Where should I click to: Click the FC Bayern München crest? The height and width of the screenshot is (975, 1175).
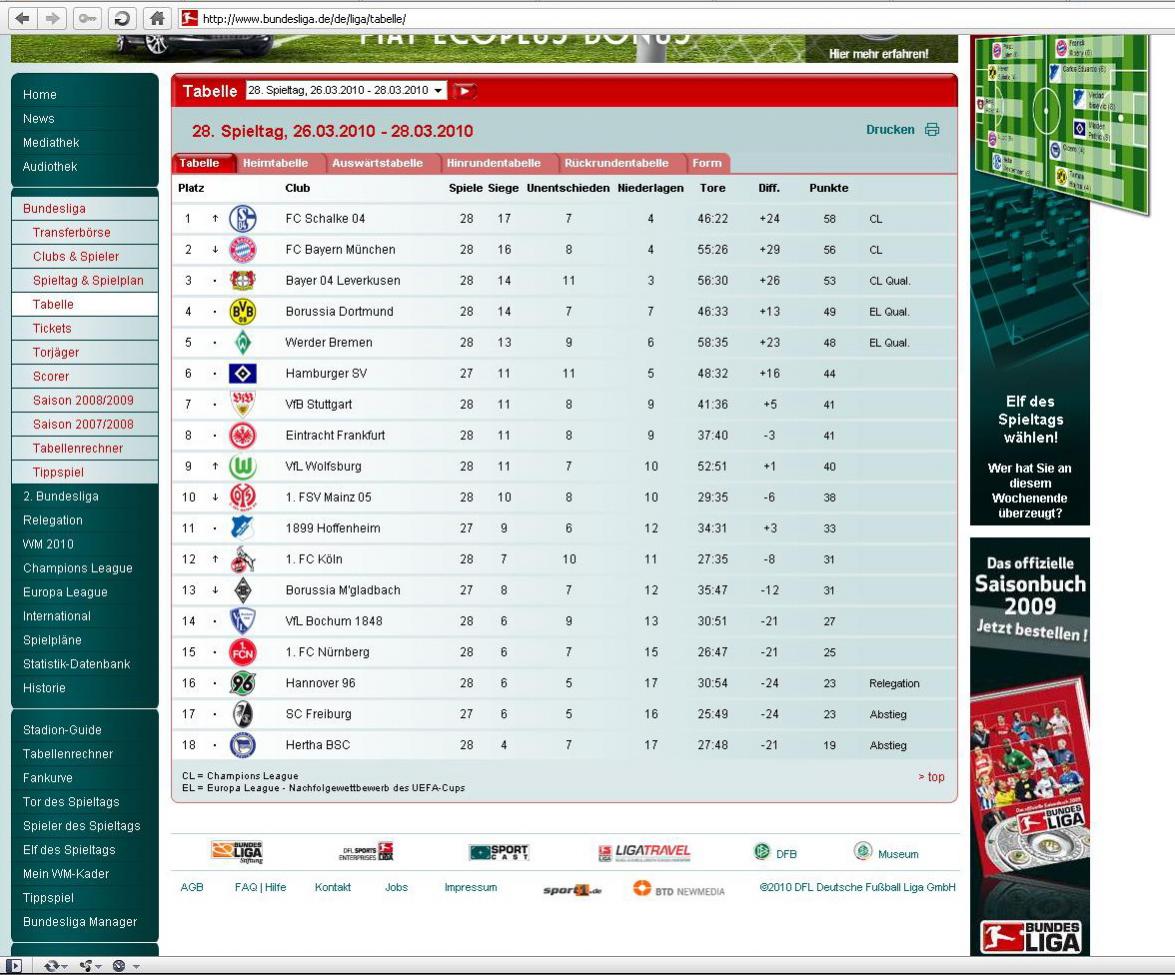[x=243, y=250]
